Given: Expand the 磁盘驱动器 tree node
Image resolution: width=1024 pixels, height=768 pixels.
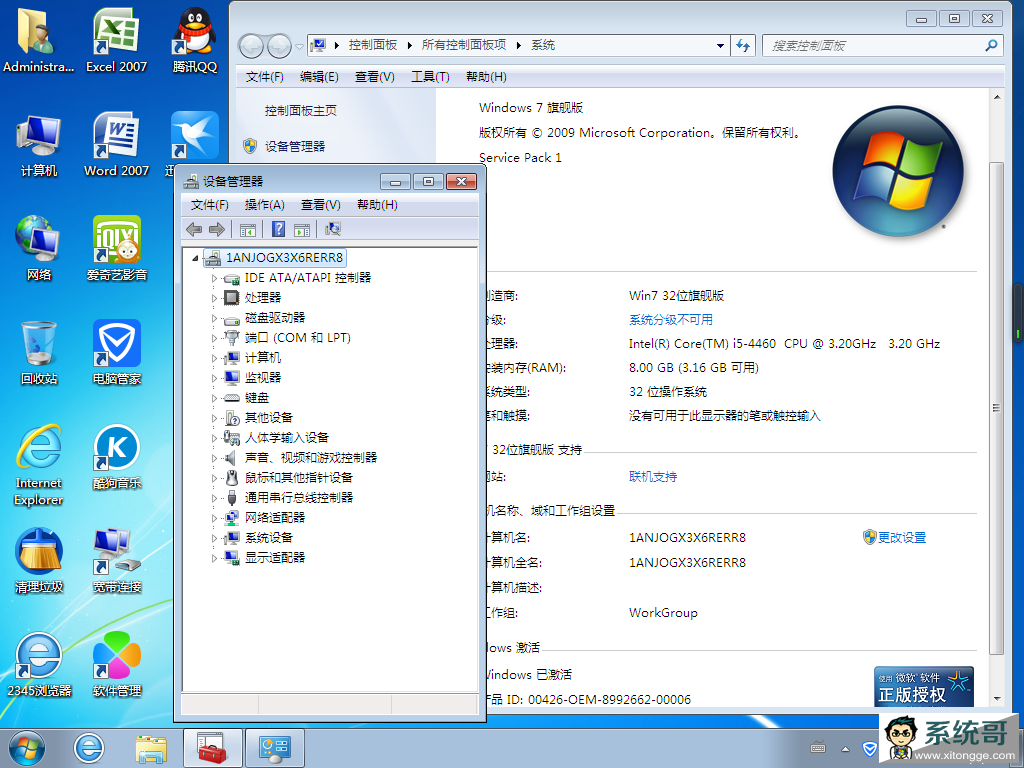Looking at the screenshot, I should pos(214,318).
